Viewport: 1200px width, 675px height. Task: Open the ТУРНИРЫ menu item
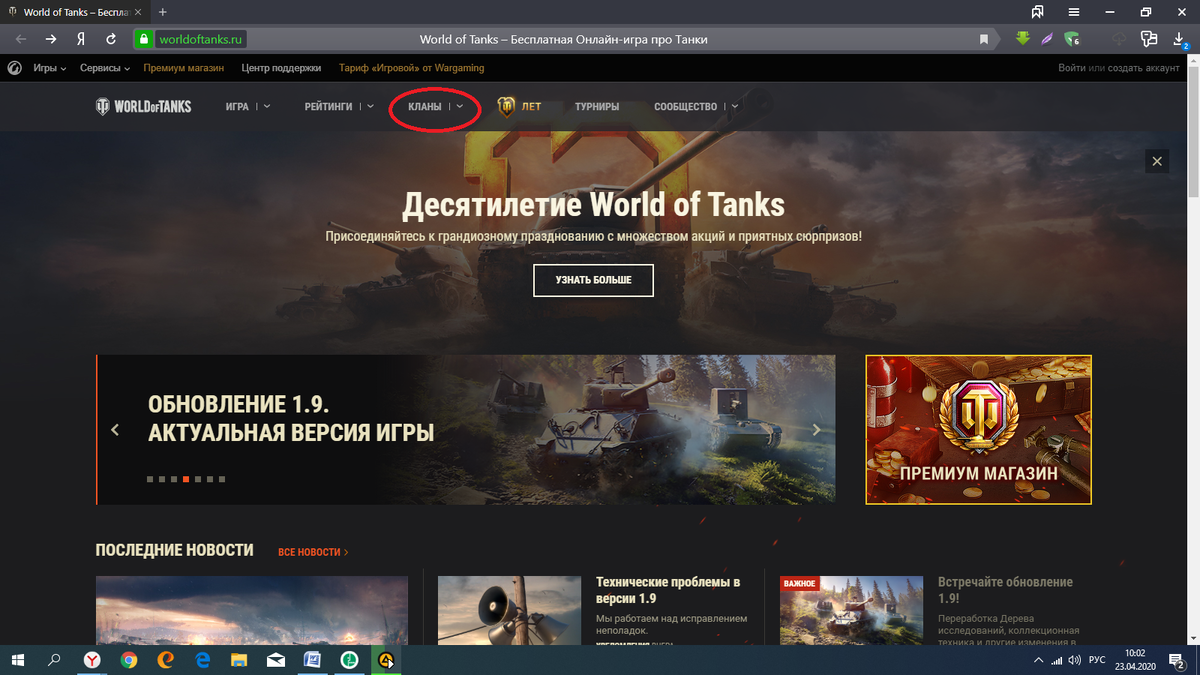point(597,106)
